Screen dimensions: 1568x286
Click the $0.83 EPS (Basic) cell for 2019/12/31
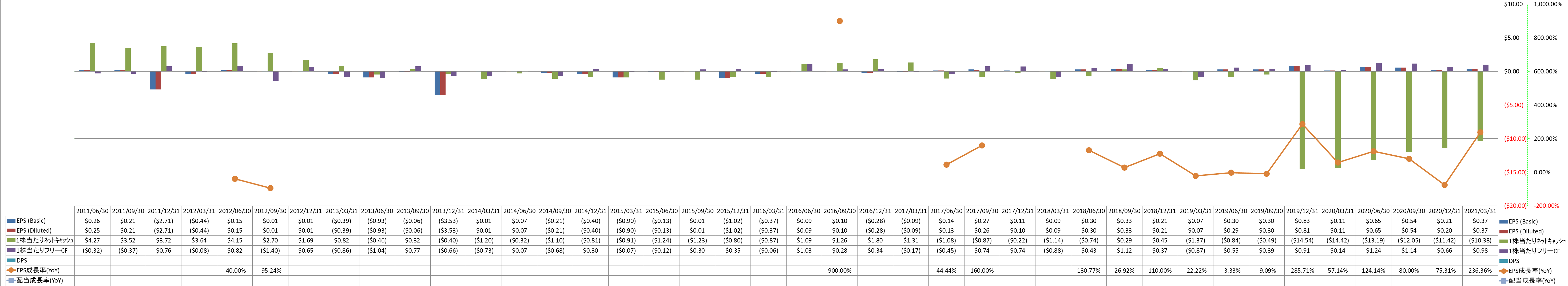(1302, 221)
